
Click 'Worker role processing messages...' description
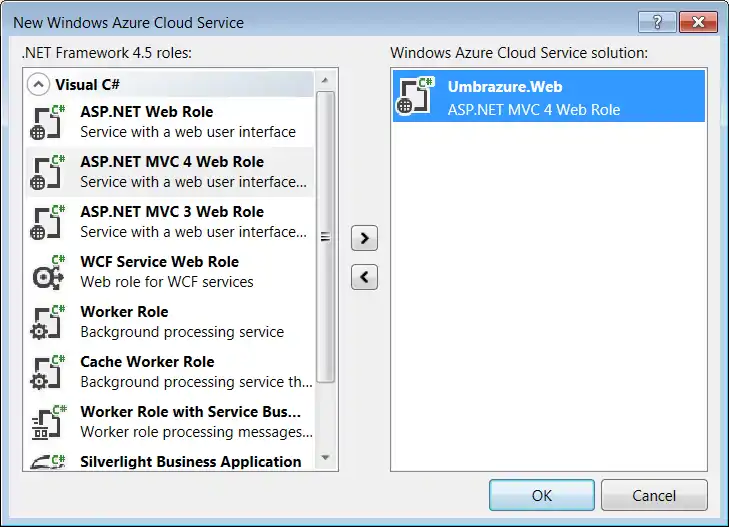point(196,432)
